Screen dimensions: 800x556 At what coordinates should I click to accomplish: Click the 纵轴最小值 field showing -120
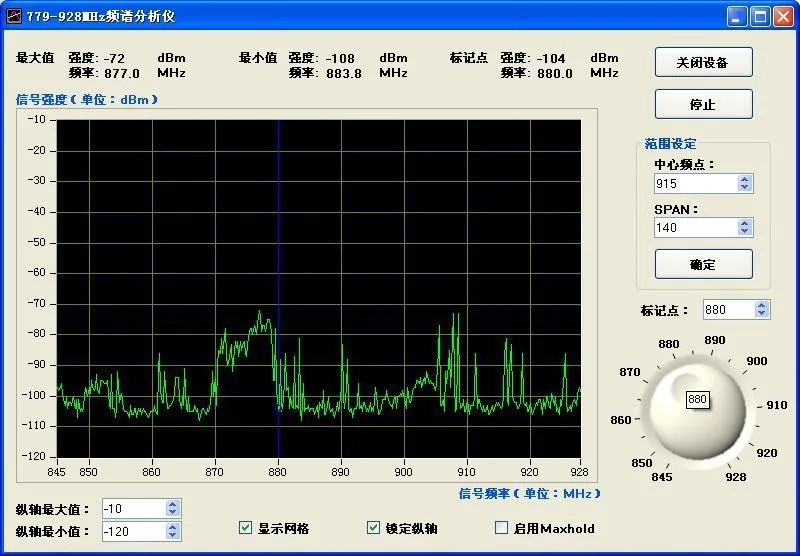click(x=134, y=532)
